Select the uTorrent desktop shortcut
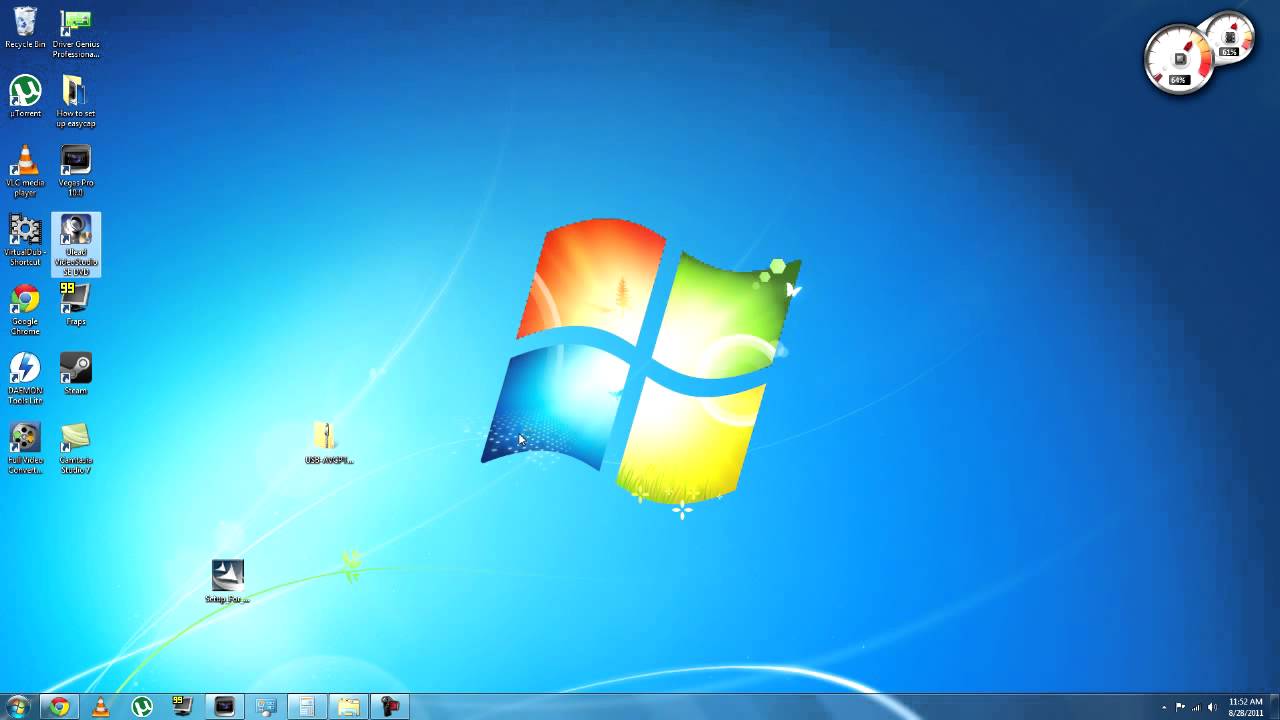The height and width of the screenshot is (720, 1280). (25, 97)
